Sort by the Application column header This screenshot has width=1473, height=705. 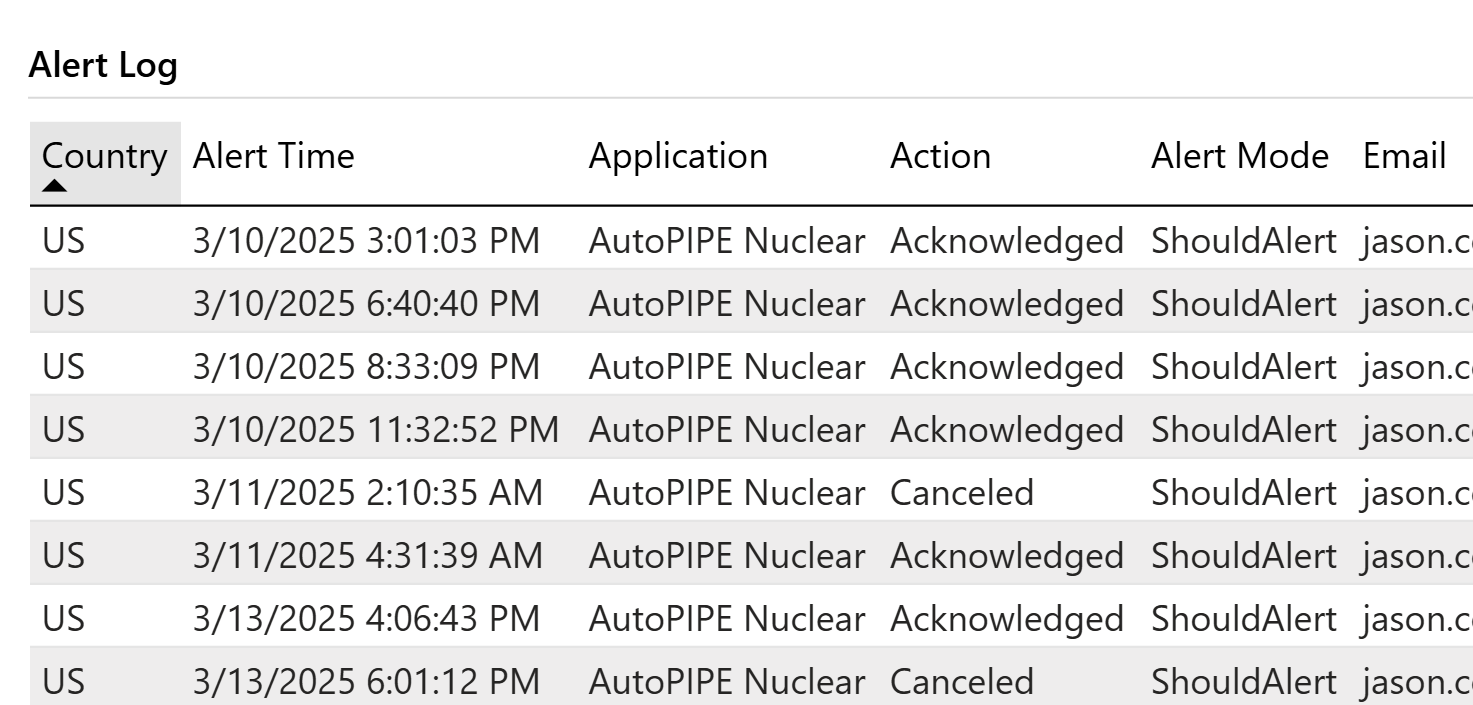[678, 156]
